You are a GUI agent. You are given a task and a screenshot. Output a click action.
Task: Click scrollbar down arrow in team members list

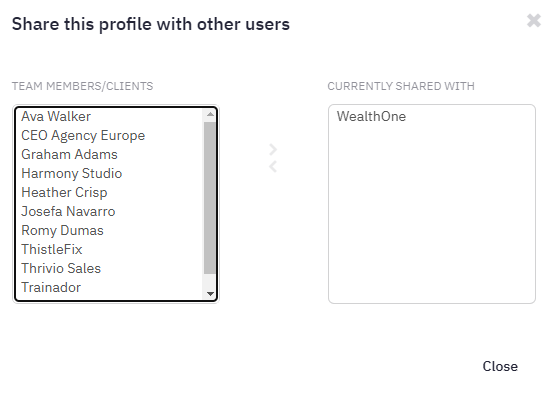(x=210, y=293)
